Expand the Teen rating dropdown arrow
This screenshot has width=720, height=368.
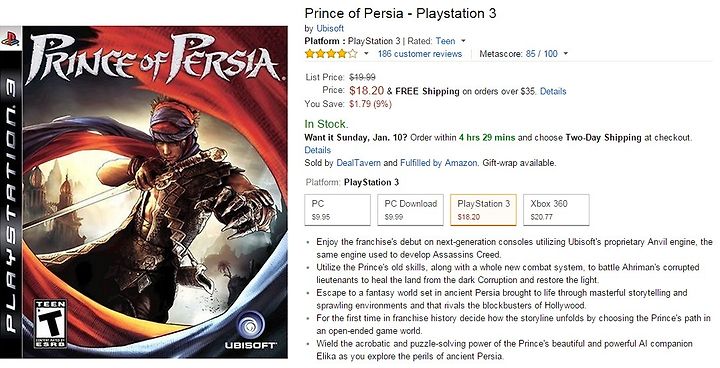[463, 41]
